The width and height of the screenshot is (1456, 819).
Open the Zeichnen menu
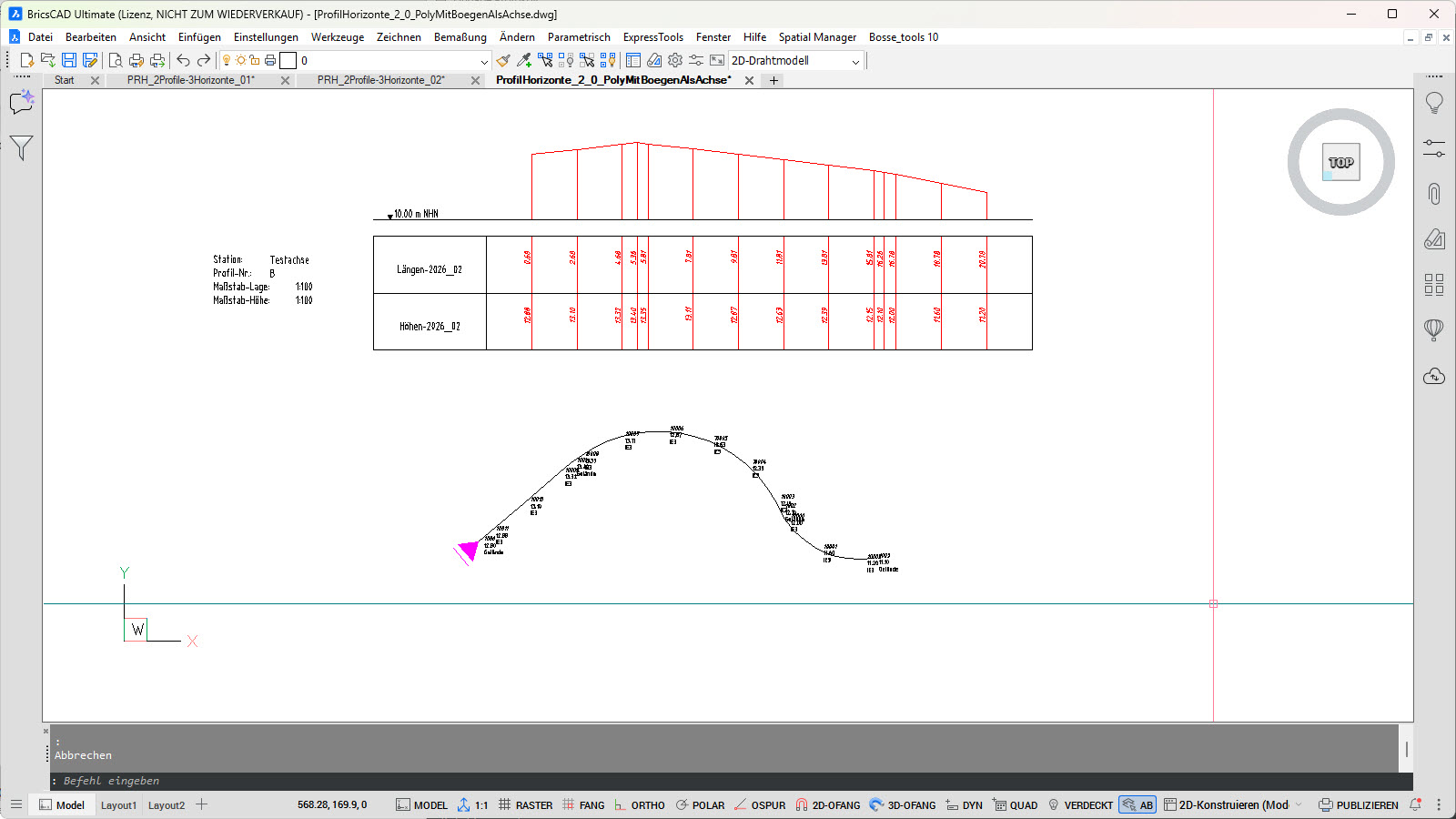pos(399,37)
